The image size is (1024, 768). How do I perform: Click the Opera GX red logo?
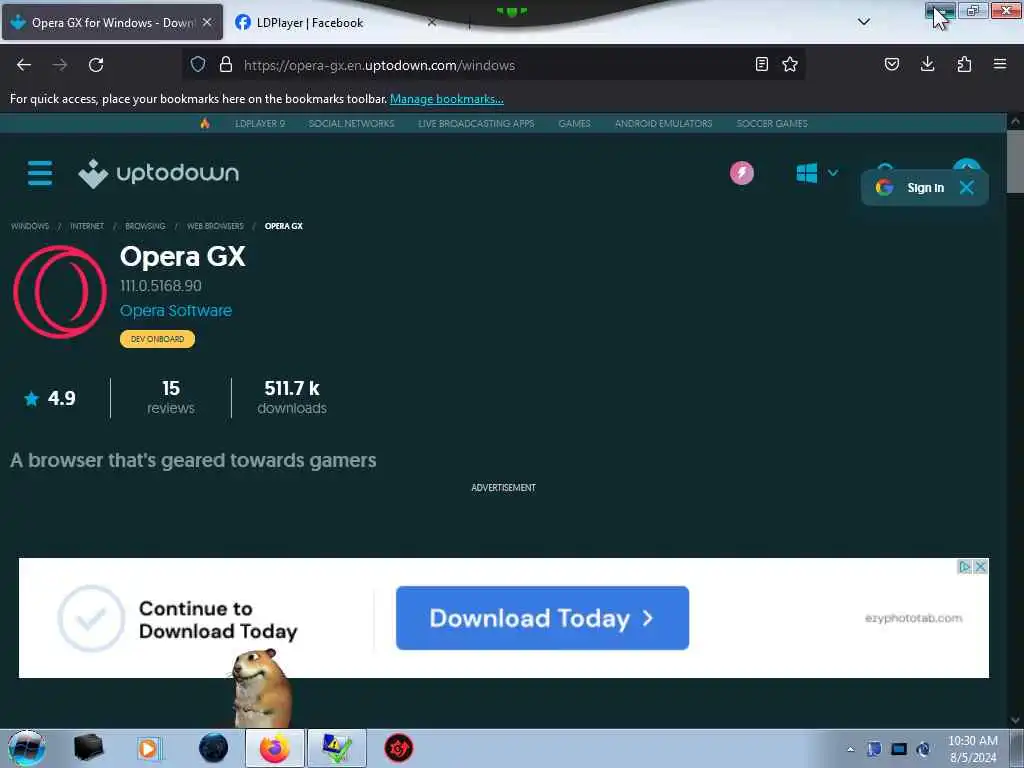[x=59, y=291]
